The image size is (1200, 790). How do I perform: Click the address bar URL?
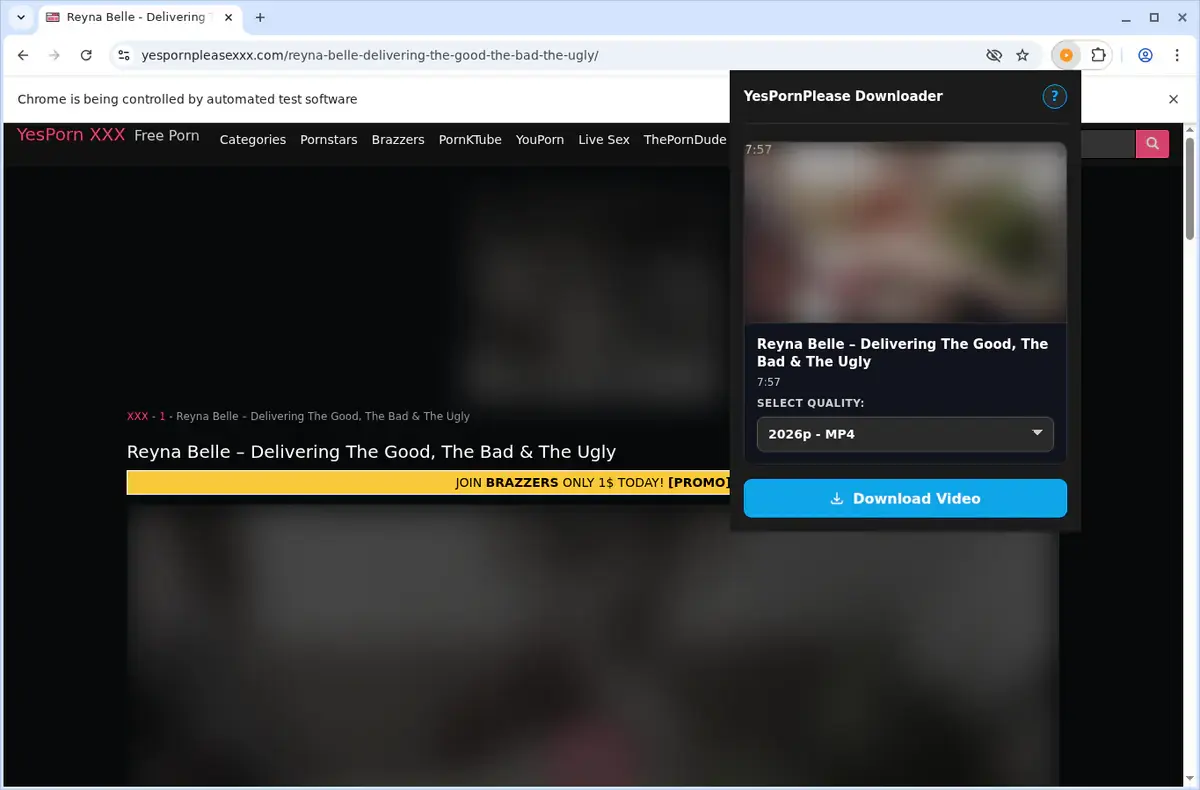coord(370,55)
